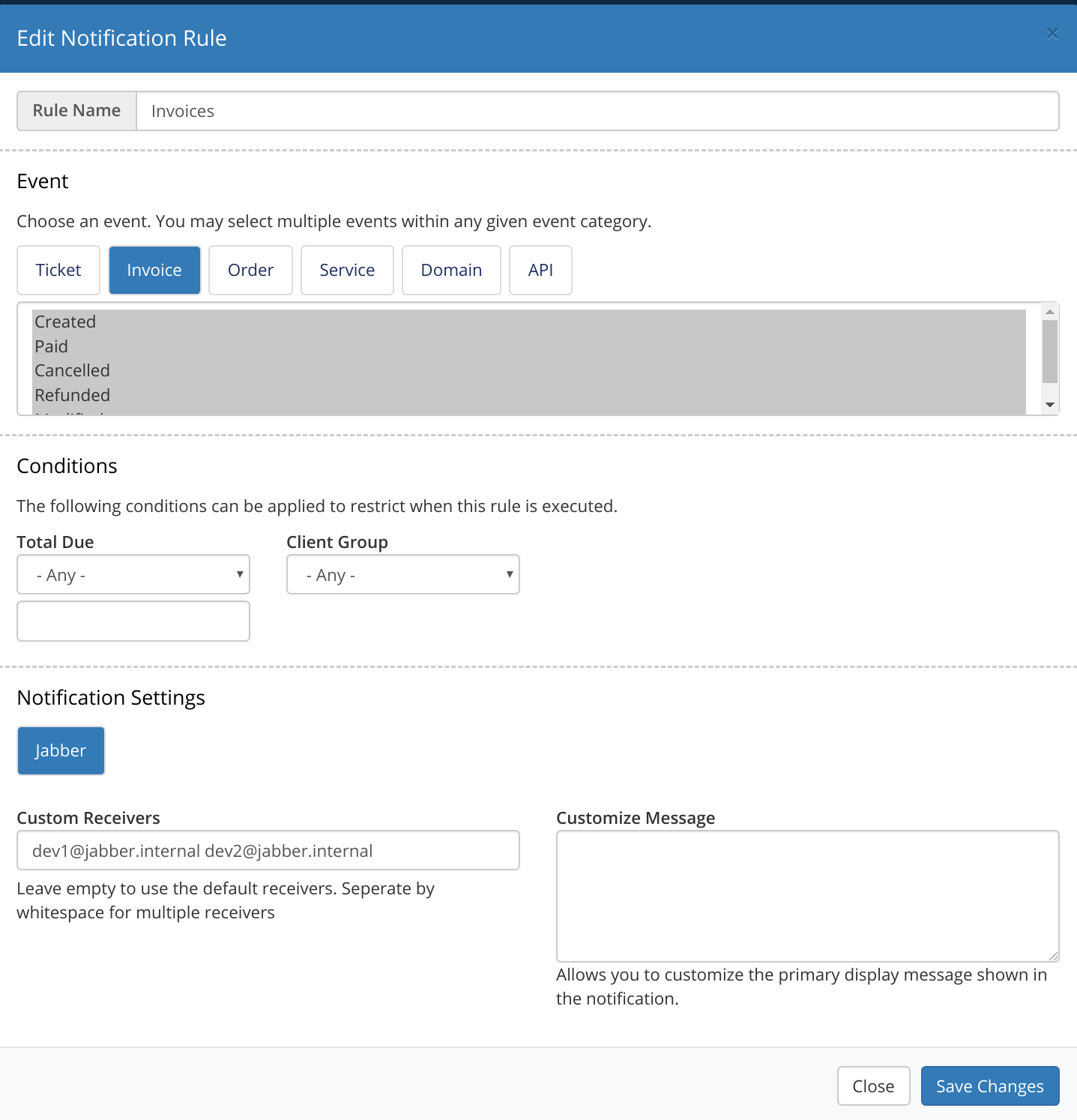Keep the Invoice category selected
This screenshot has height=1120, width=1077.
click(x=154, y=270)
